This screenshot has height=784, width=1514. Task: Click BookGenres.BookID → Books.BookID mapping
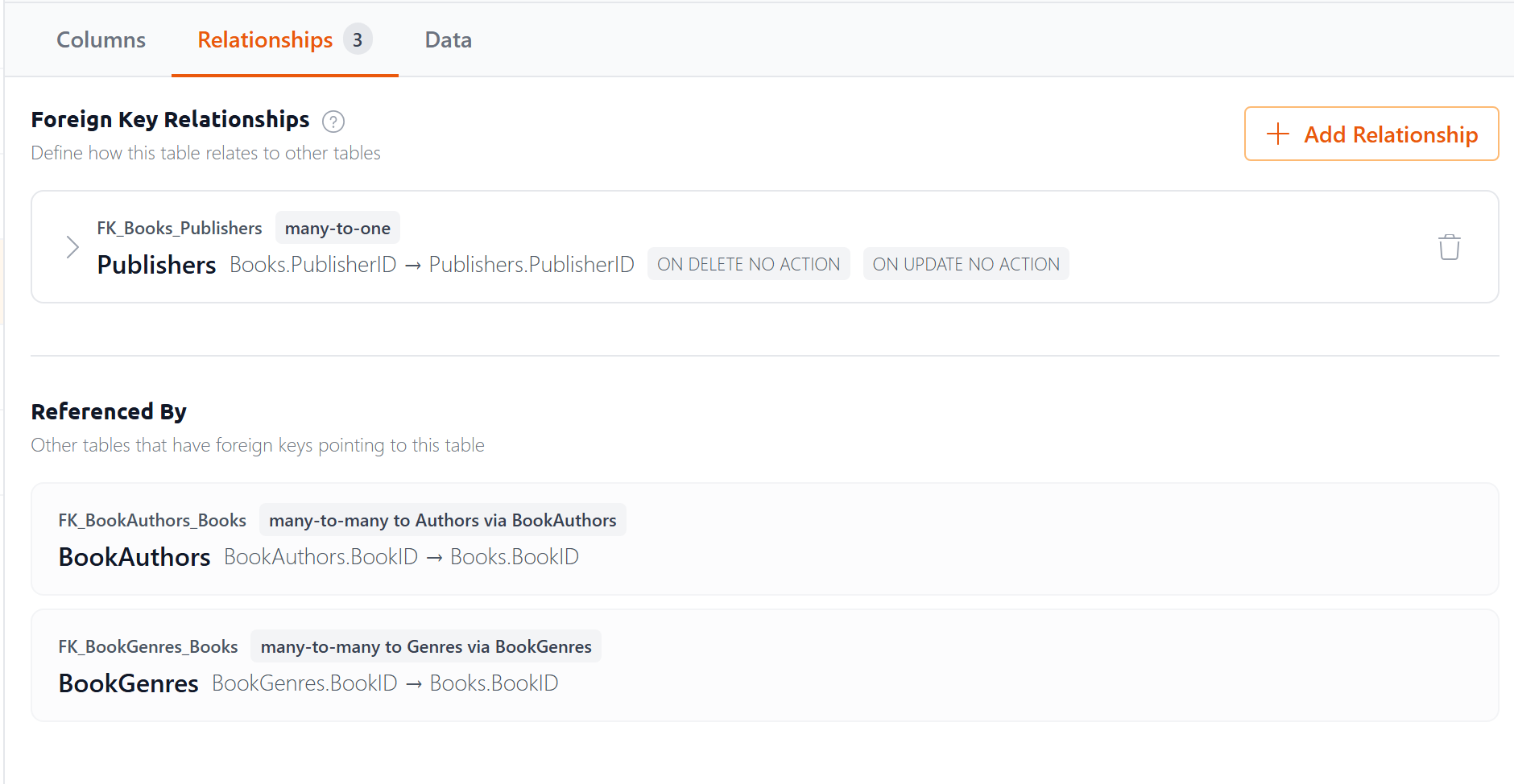pyautogui.click(x=385, y=683)
